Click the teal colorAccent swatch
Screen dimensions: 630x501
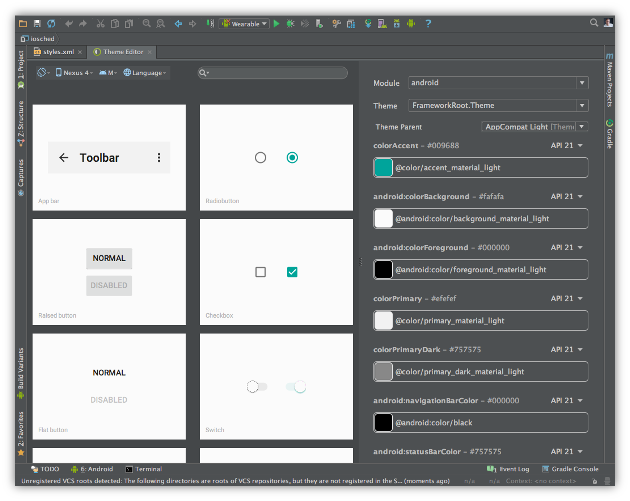tap(383, 168)
